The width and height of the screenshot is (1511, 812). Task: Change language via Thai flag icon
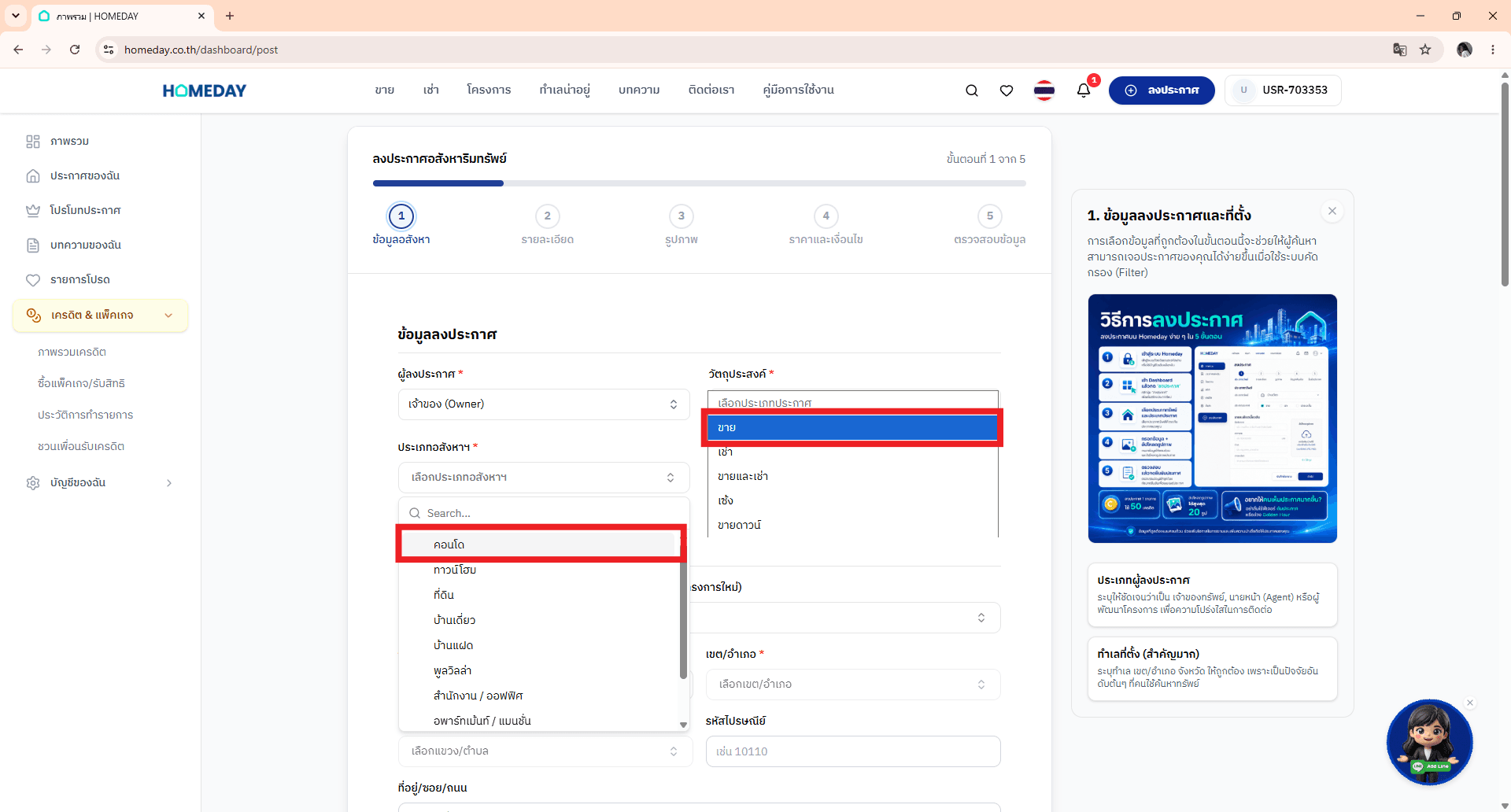[1044, 90]
